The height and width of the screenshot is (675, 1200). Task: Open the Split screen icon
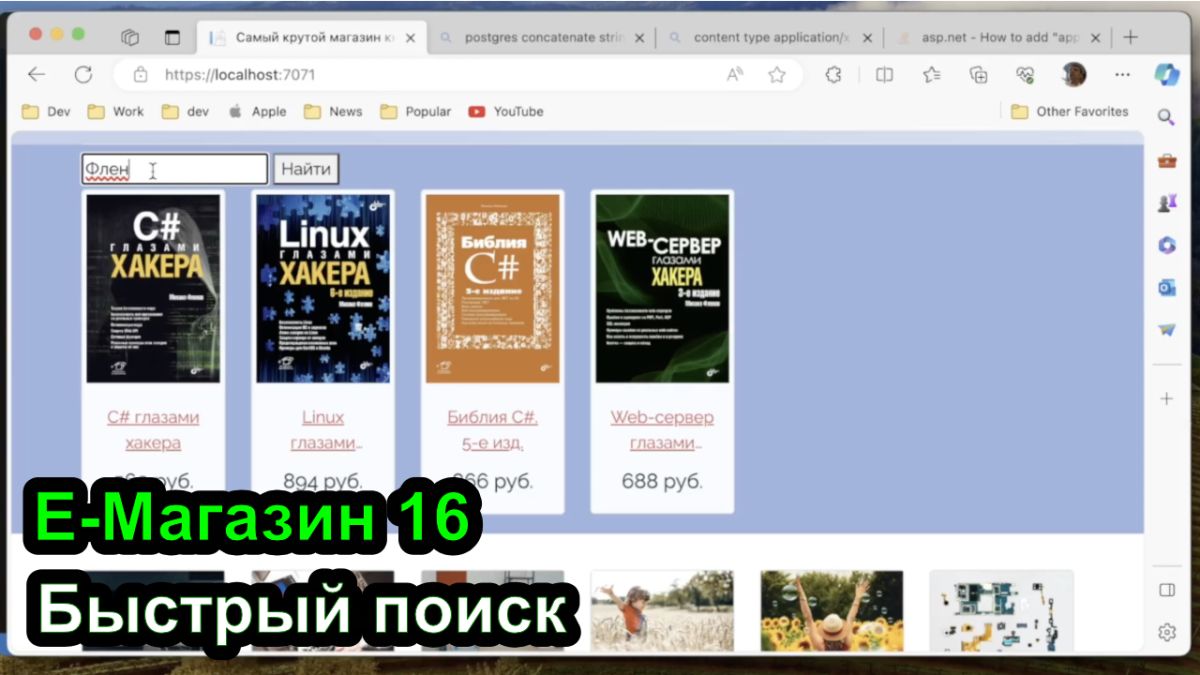(x=884, y=74)
